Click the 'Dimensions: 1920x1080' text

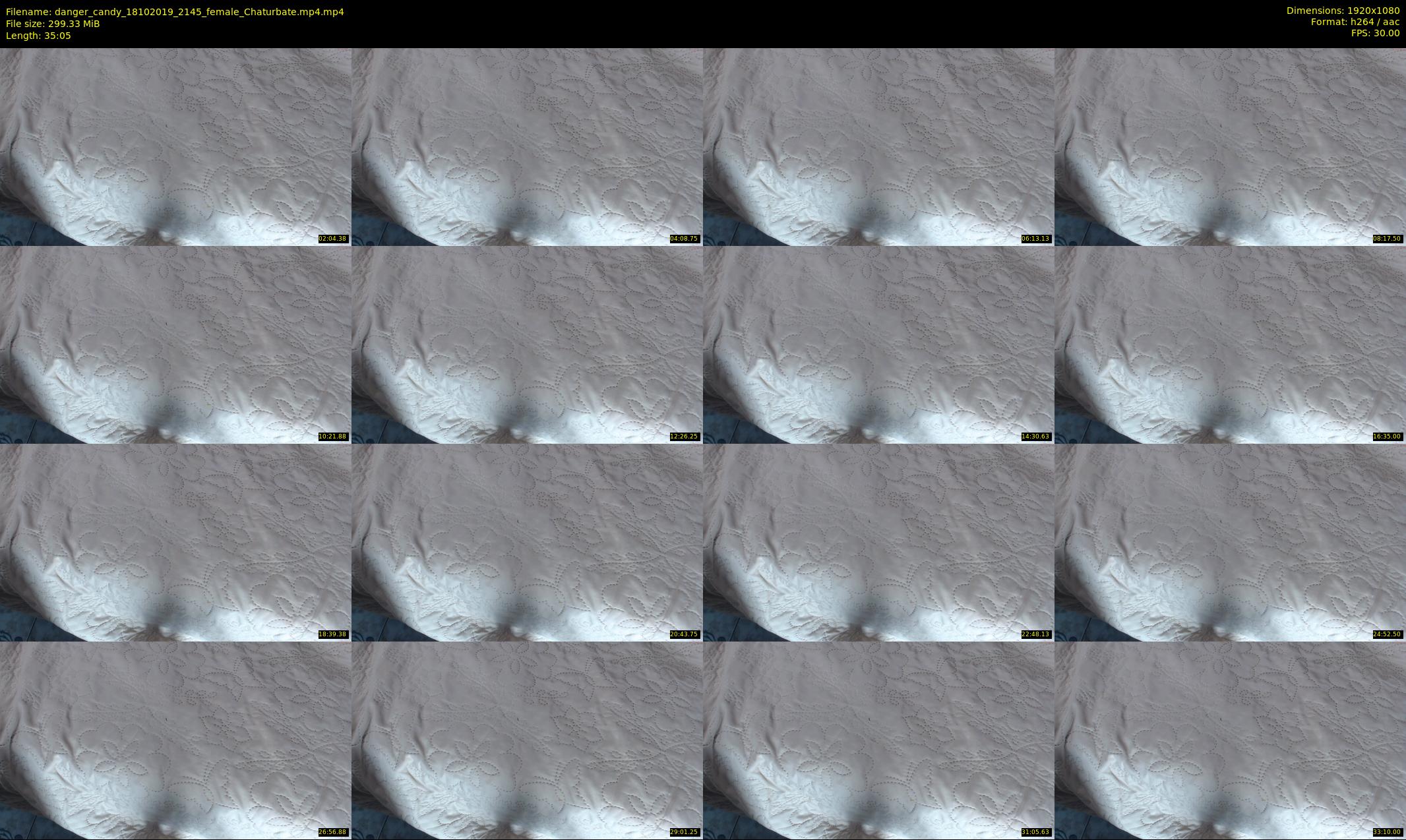click(x=1343, y=11)
